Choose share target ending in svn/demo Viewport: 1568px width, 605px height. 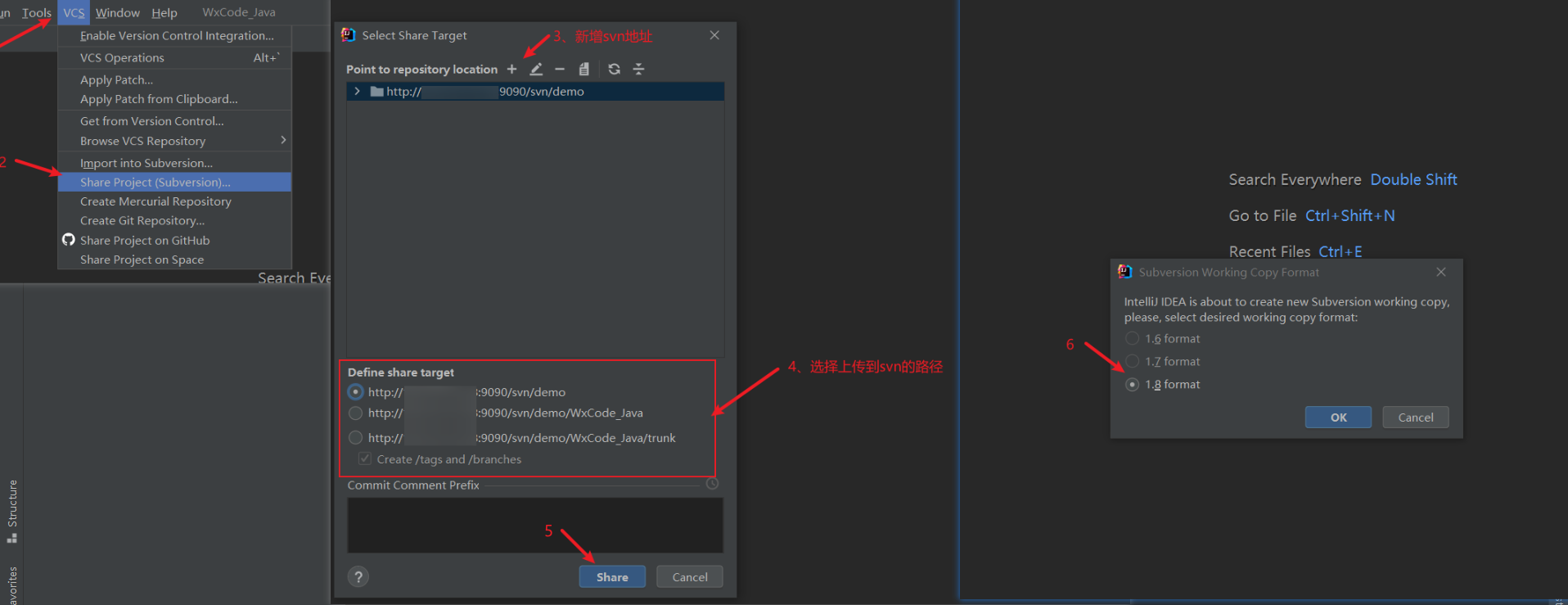tap(355, 392)
